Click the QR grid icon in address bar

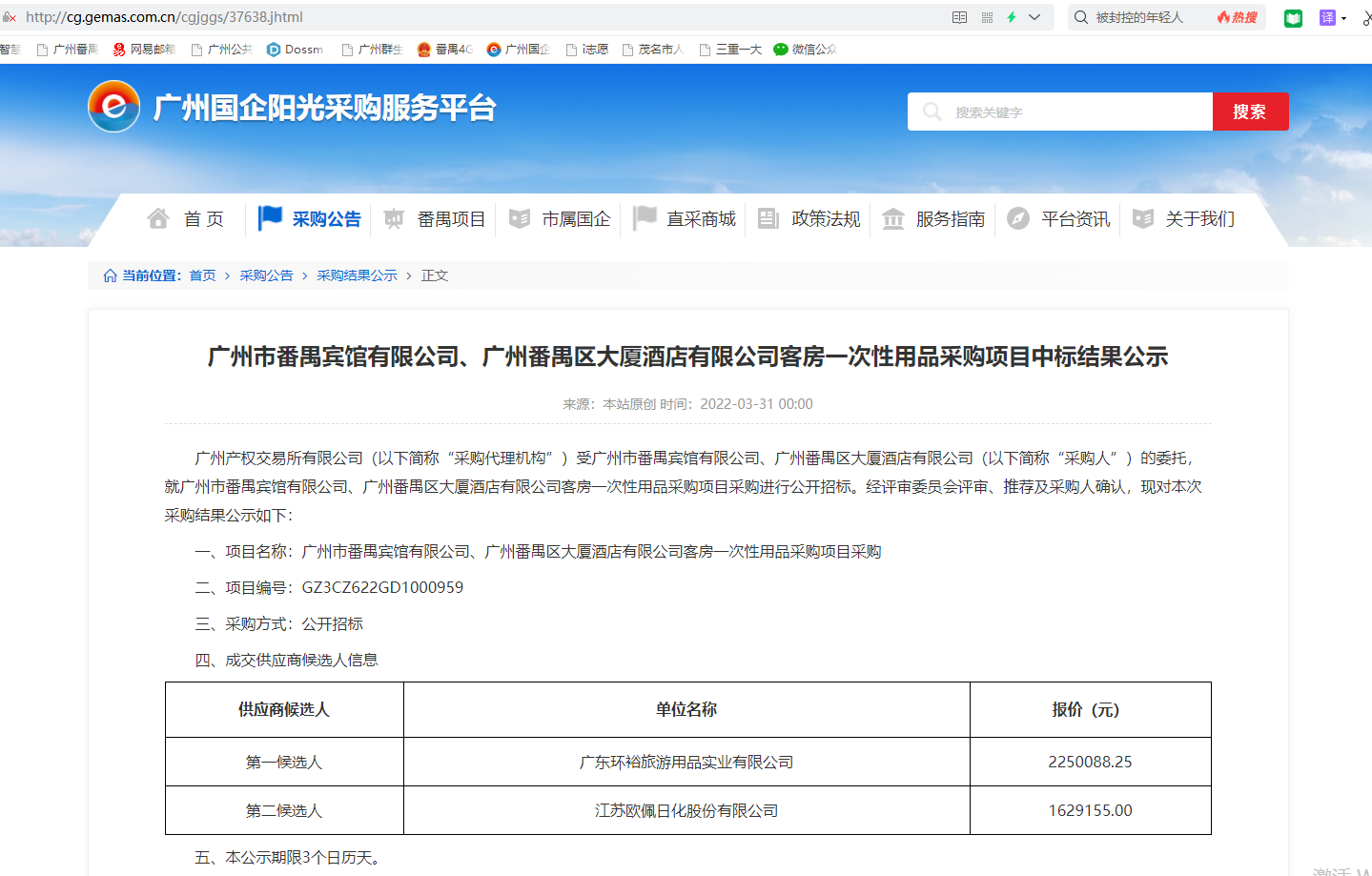point(987,17)
